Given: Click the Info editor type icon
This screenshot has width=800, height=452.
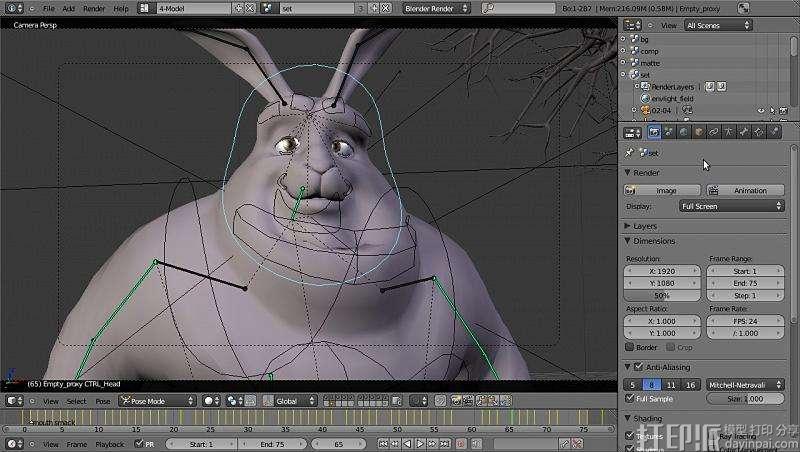Looking at the screenshot, I should [13, 9].
